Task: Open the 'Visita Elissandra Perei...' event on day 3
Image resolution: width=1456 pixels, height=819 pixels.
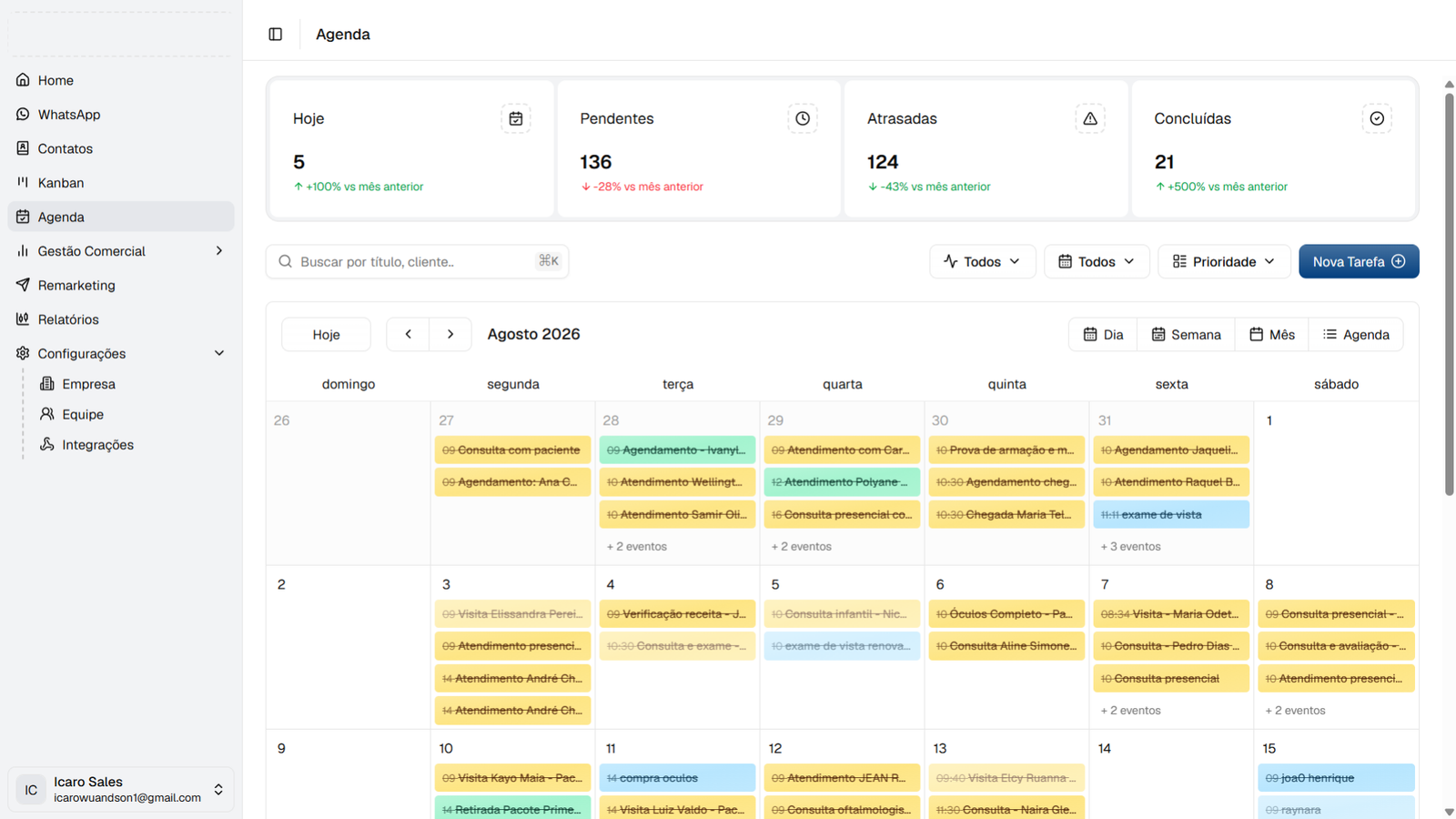Action: (512, 613)
